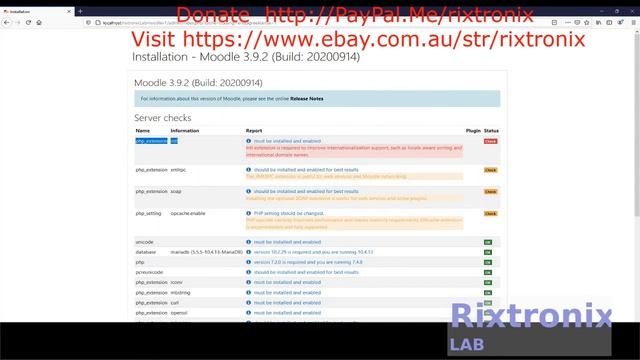Open unicode 'must be installed and enabled' link
The width and height of the screenshot is (640, 360).
[287, 242]
